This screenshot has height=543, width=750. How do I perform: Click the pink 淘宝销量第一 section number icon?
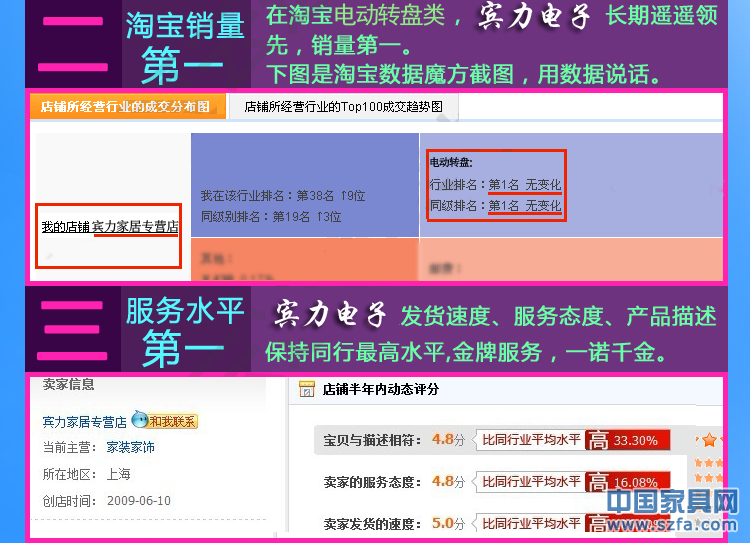tap(72, 43)
